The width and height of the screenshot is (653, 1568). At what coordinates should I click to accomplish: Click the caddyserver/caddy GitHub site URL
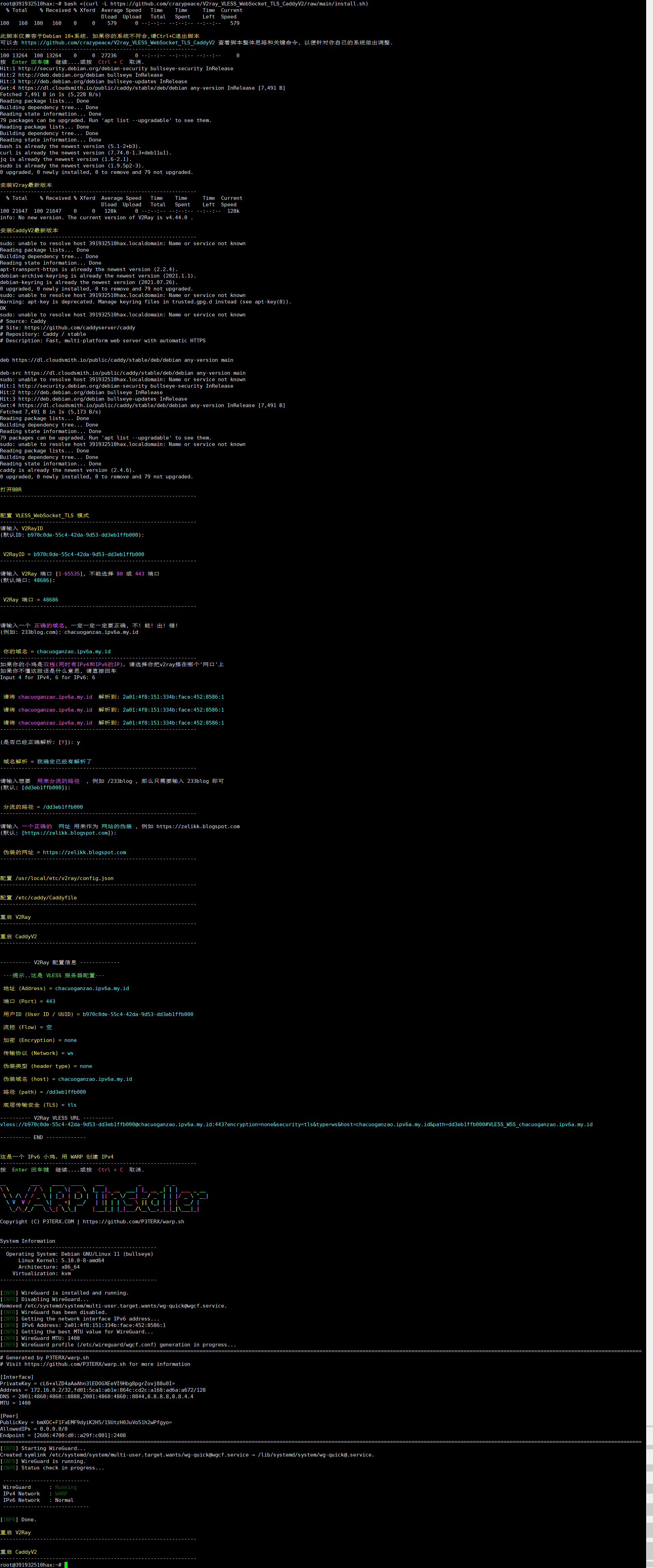79,328
